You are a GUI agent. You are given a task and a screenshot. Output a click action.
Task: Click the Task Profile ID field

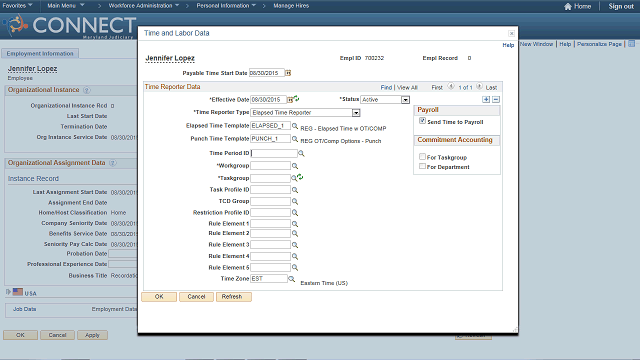tap(270, 190)
